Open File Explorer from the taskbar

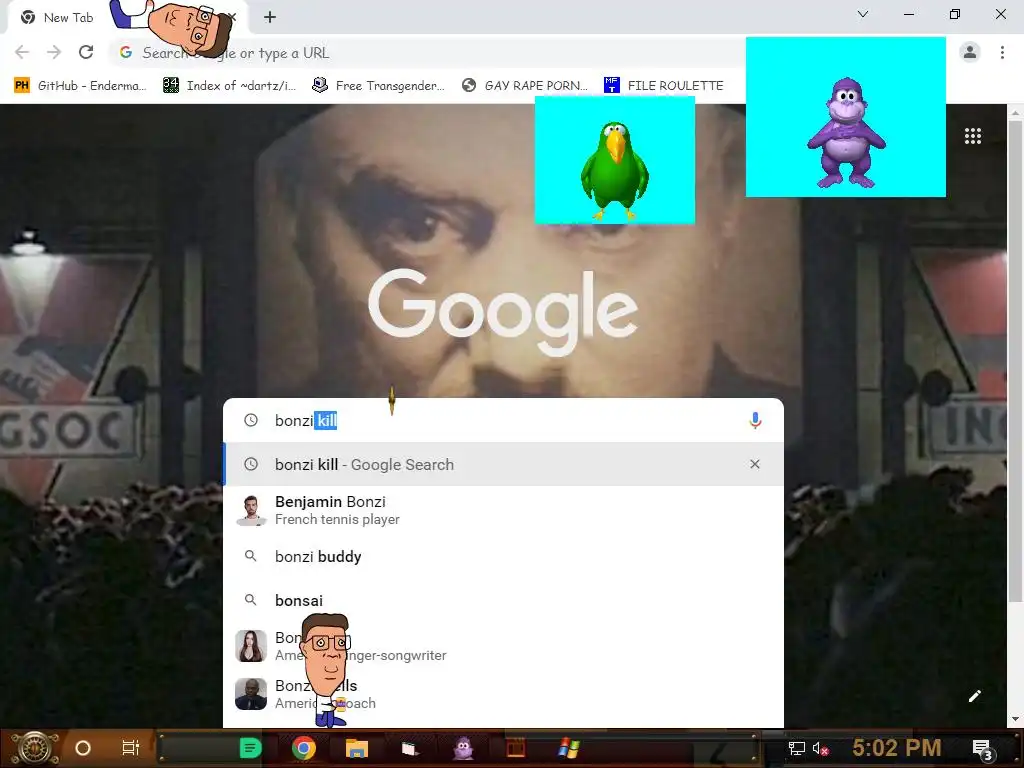click(357, 748)
